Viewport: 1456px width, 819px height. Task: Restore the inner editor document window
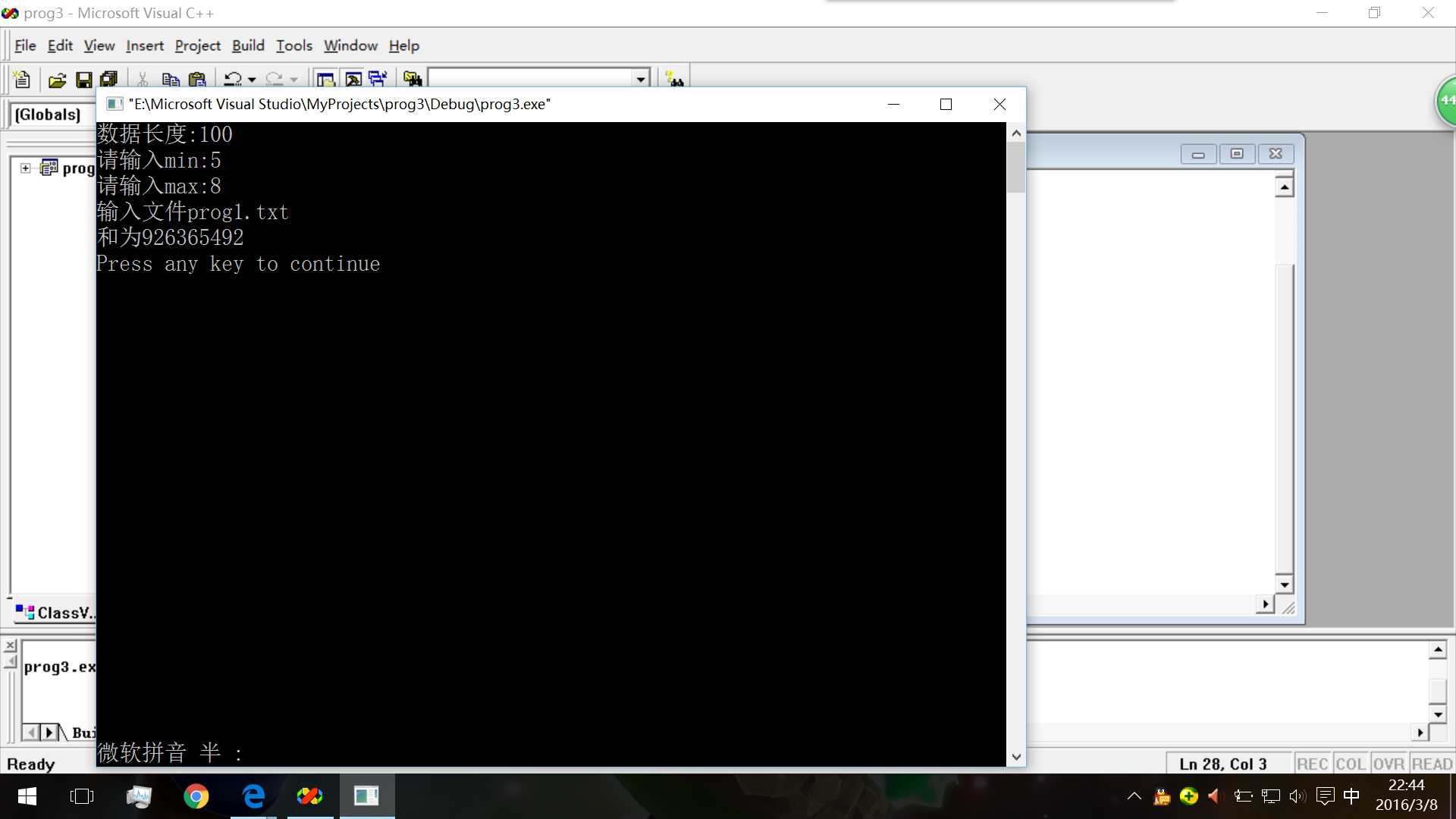[1237, 154]
